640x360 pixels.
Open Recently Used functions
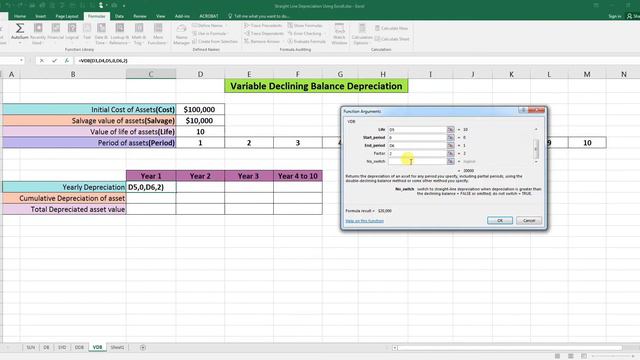click(38, 34)
